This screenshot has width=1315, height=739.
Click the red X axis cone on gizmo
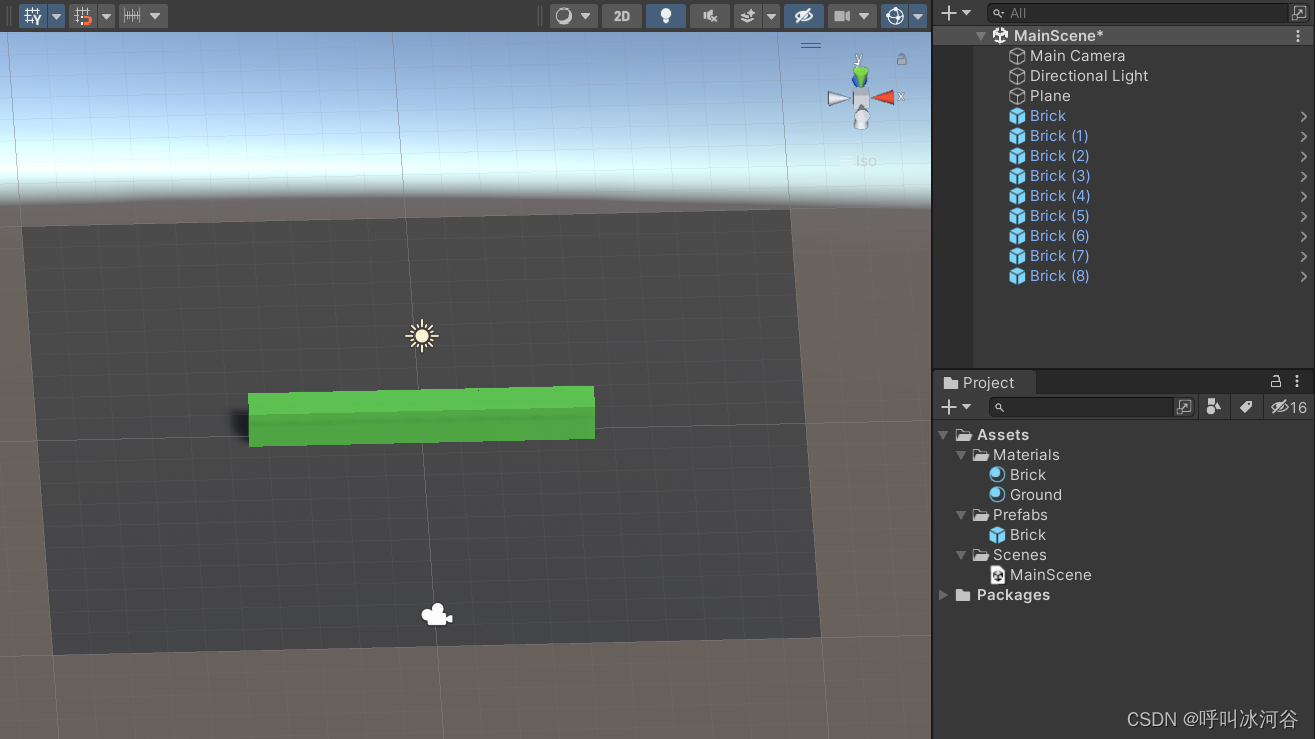883,97
